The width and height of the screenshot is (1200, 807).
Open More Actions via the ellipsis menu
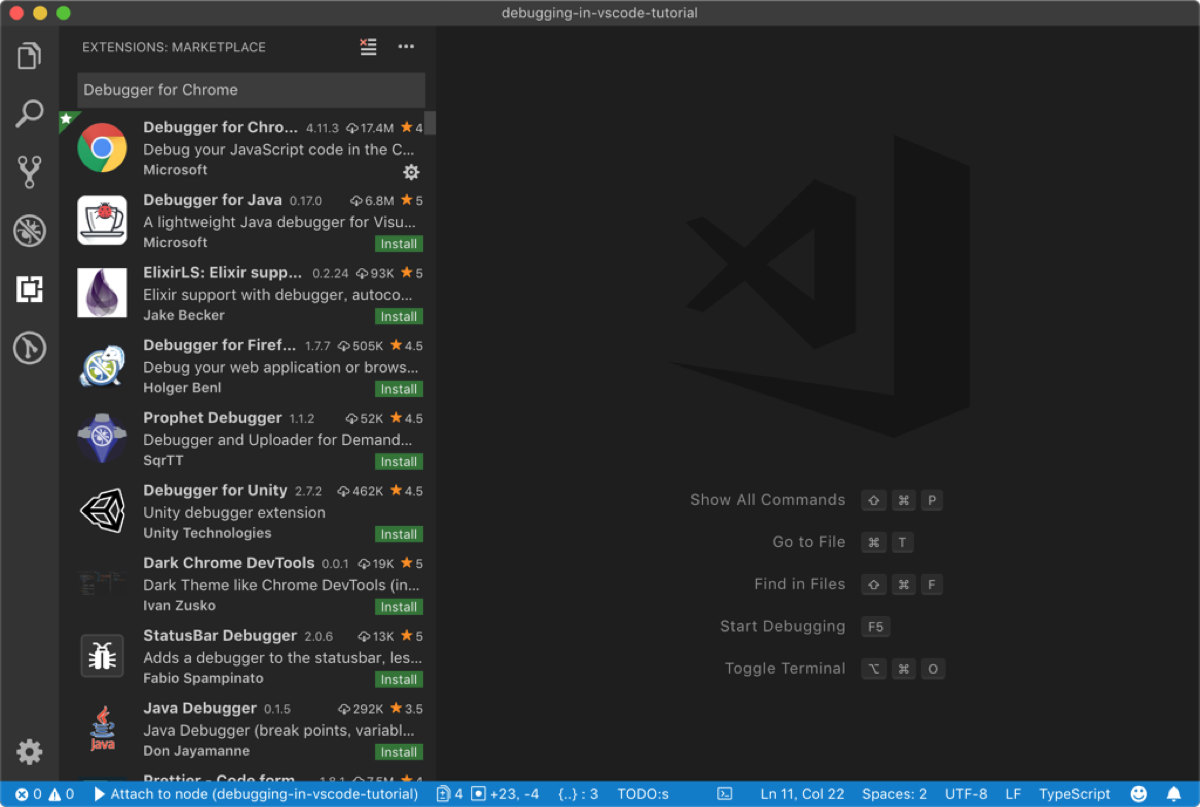pos(406,46)
